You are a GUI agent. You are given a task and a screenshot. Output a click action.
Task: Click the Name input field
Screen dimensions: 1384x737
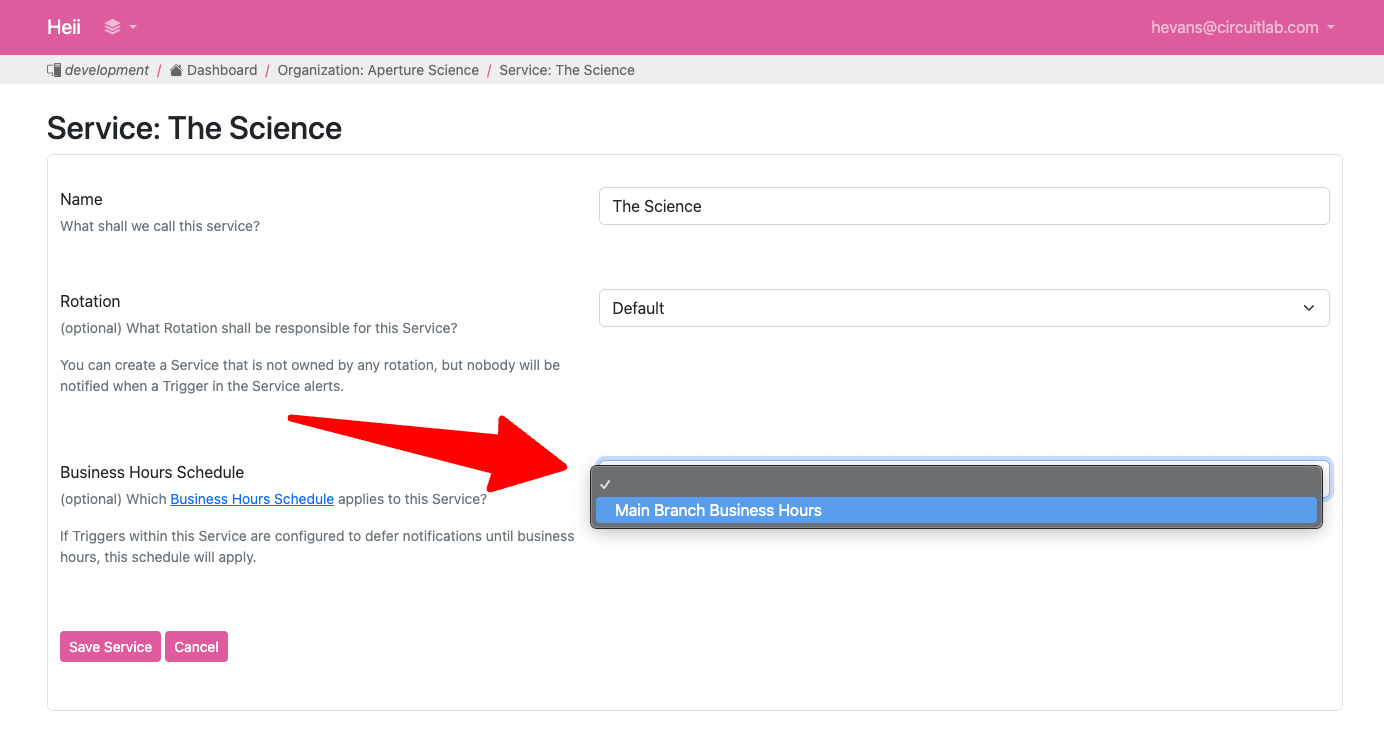coord(964,206)
